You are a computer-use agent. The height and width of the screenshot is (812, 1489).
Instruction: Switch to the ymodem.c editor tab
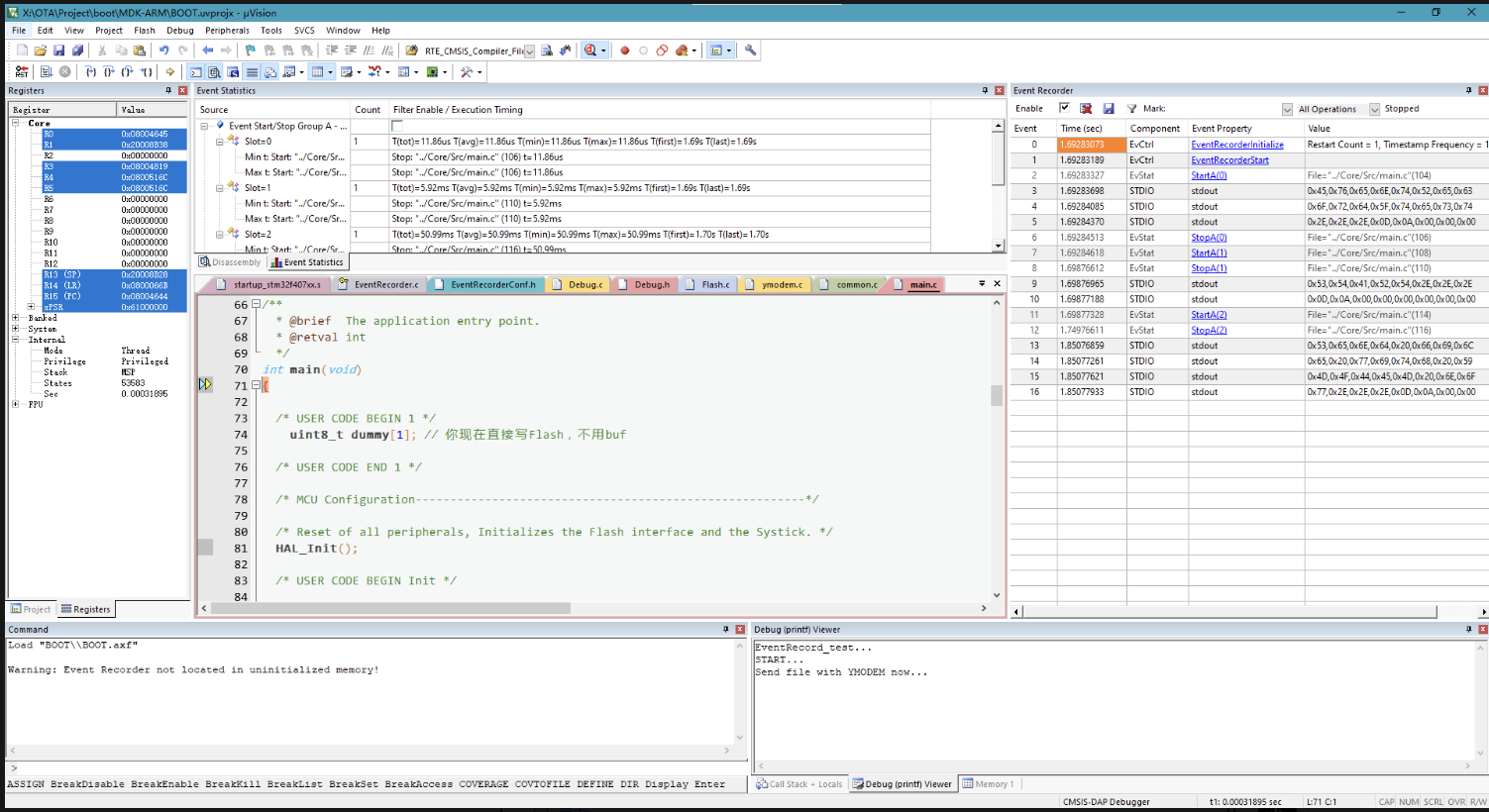(782, 284)
